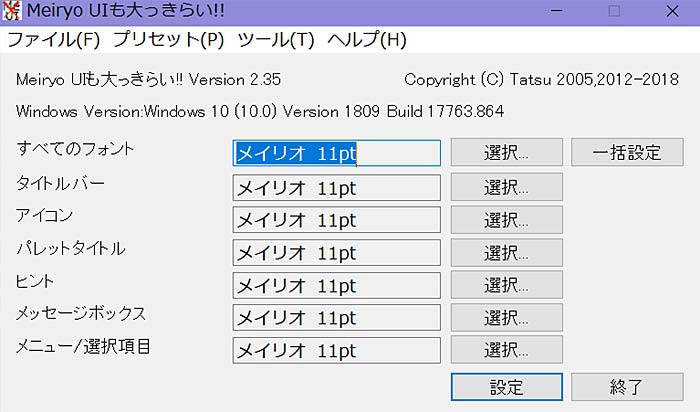Choose font for すべてのフォント via 選択...

(x=507, y=152)
